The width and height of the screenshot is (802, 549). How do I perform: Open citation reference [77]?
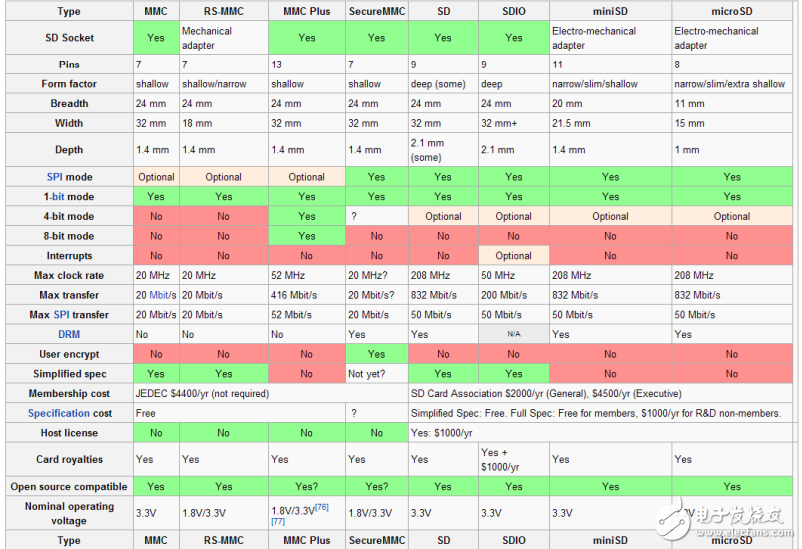pyautogui.click(x=277, y=521)
